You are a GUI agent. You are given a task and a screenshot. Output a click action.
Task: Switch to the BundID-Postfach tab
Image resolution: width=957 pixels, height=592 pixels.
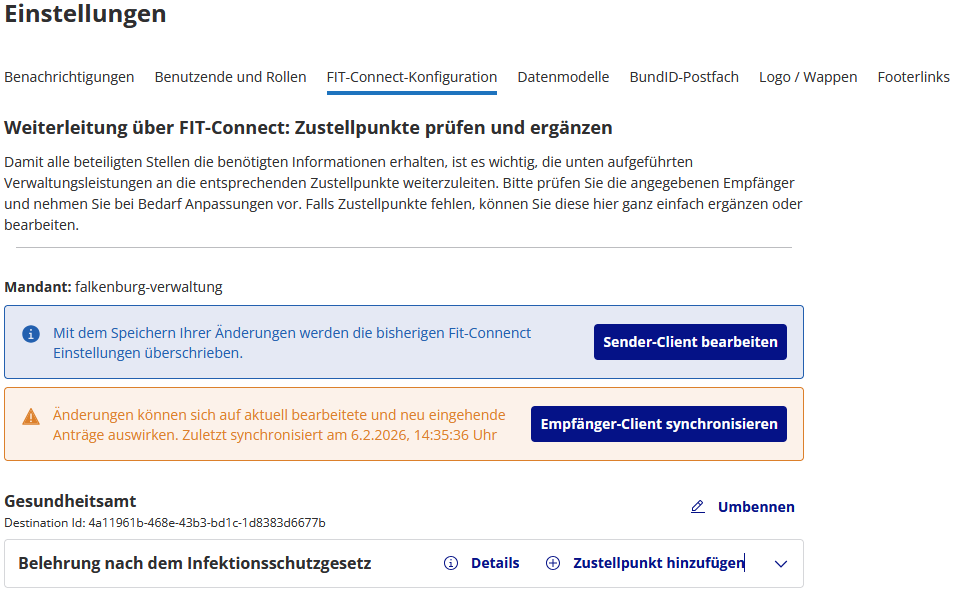click(x=684, y=76)
